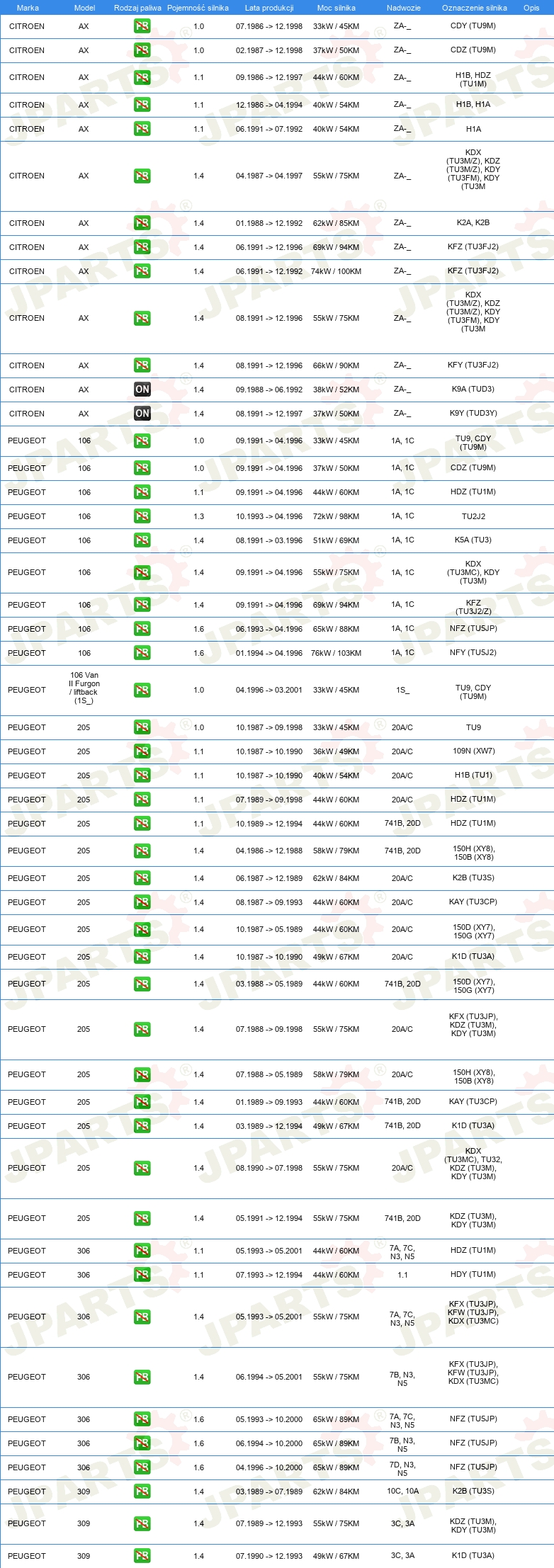The height and width of the screenshot is (1568, 554).
Task: Select the 38kW / 52KM power cell
Action: (x=337, y=390)
